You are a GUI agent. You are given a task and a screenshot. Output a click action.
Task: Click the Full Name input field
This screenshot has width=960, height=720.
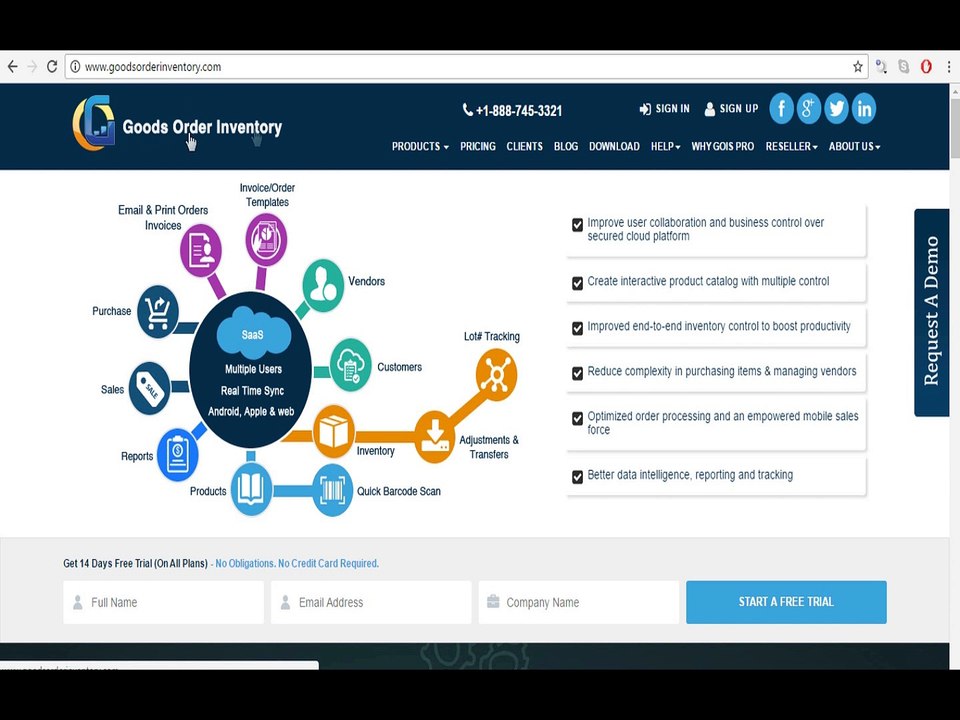(x=163, y=602)
